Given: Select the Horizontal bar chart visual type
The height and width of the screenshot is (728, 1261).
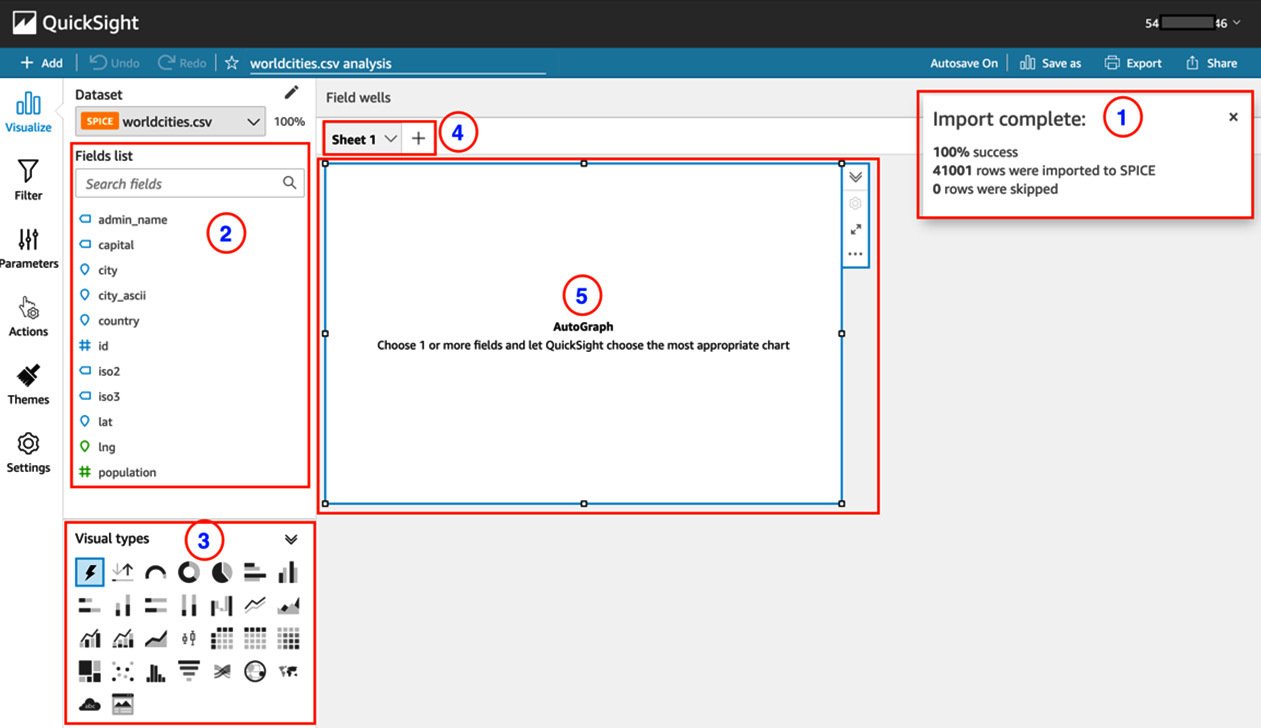Looking at the screenshot, I should (x=255, y=572).
